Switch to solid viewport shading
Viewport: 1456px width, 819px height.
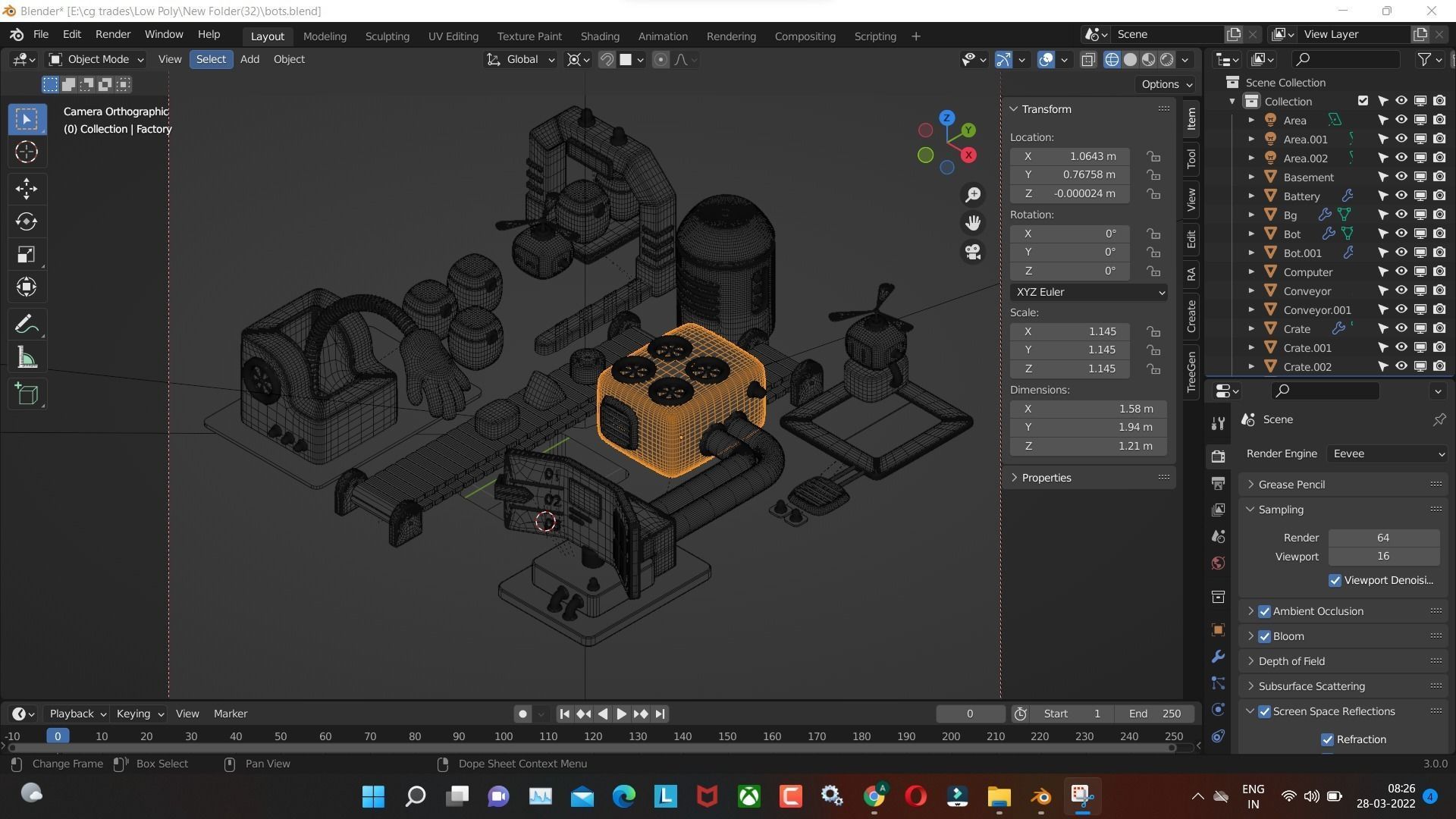coord(1130,59)
